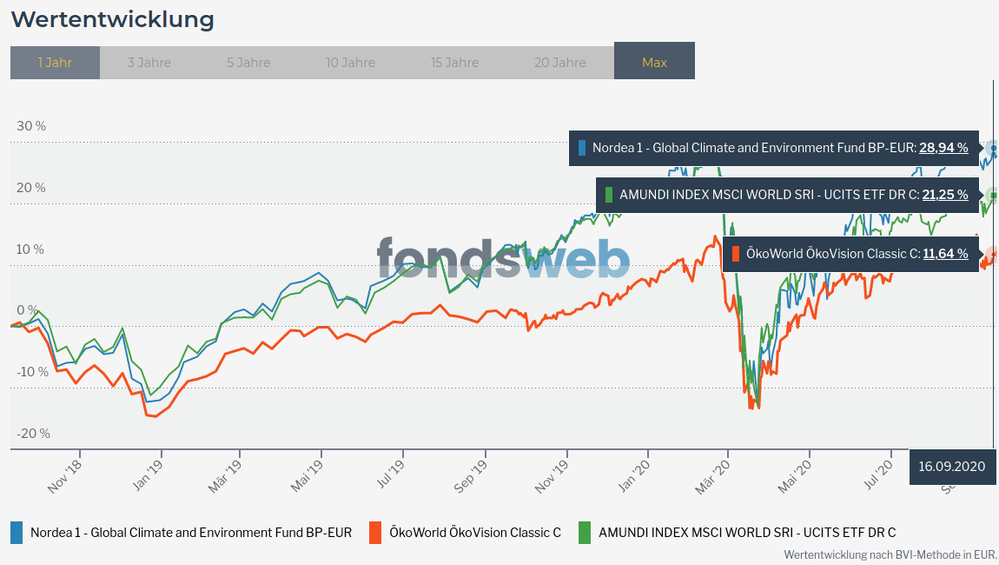
Task: Select the 1 Jahr time range tab
Action: click(55, 62)
